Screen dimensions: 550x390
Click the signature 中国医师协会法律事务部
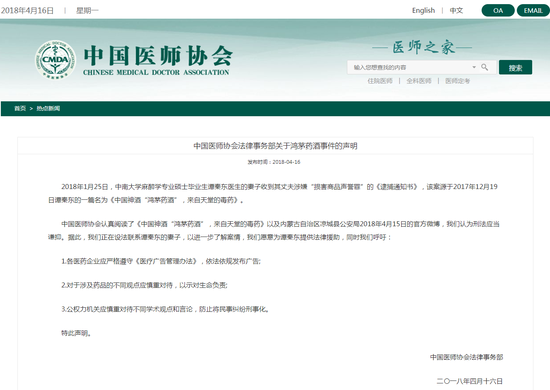467,357
